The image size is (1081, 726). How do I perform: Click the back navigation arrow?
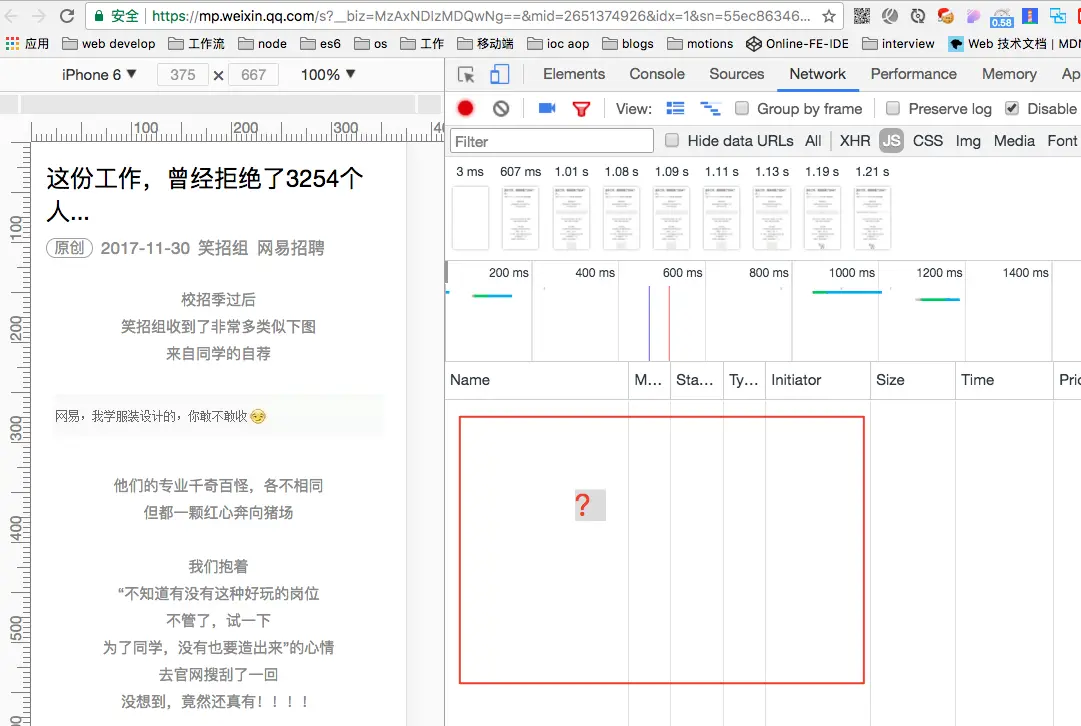tap(12, 16)
